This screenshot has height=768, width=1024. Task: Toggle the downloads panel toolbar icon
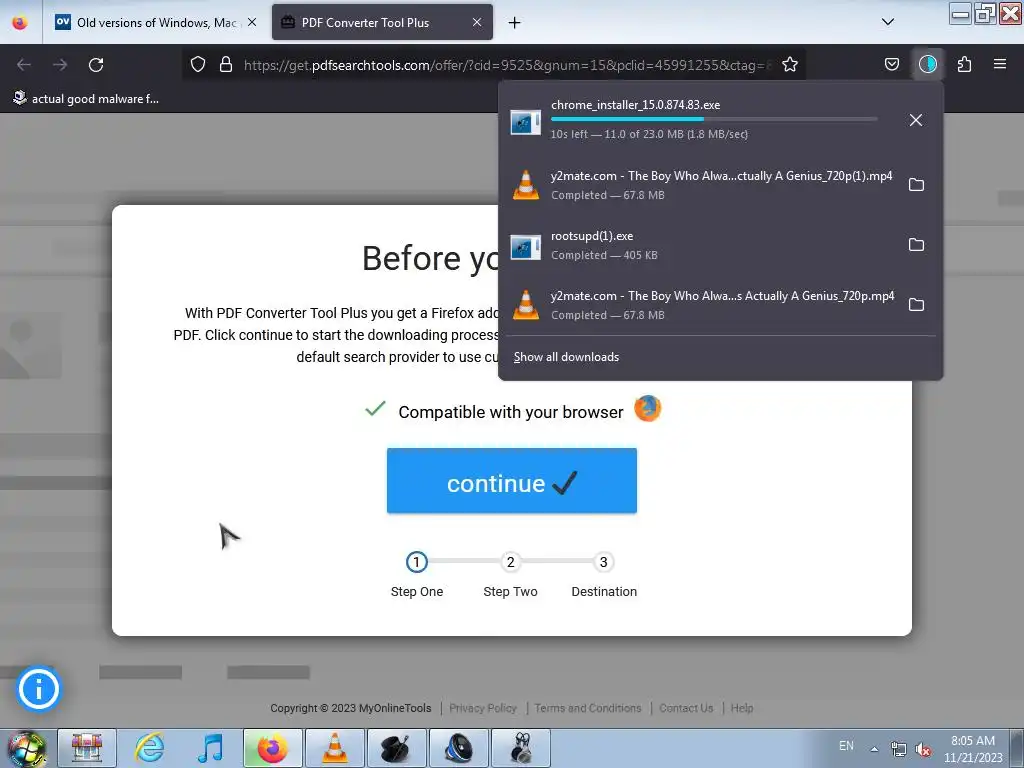pos(928,64)
